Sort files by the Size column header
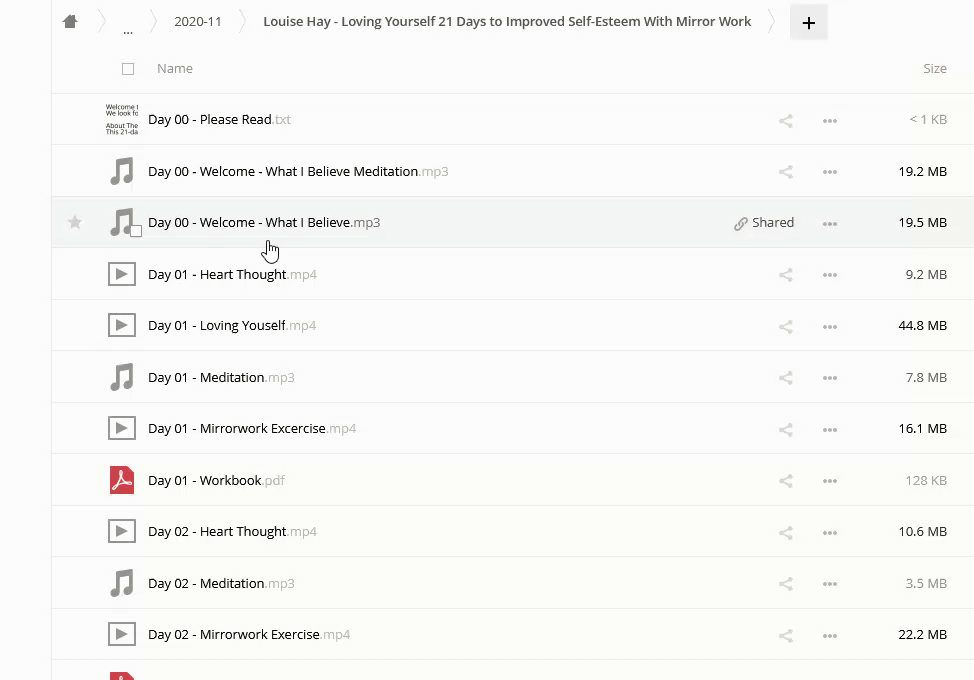This screenshot has height=680, width=974. [934, 69]
